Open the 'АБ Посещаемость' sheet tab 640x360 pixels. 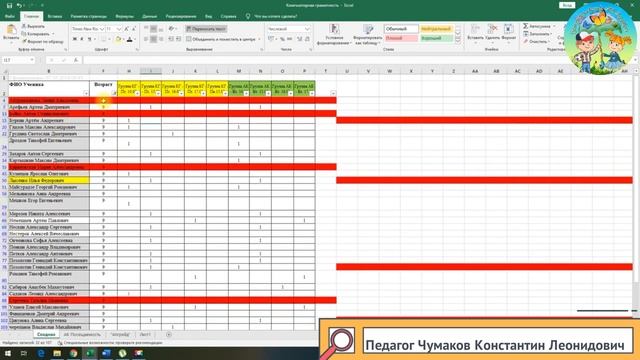(82, 334)
